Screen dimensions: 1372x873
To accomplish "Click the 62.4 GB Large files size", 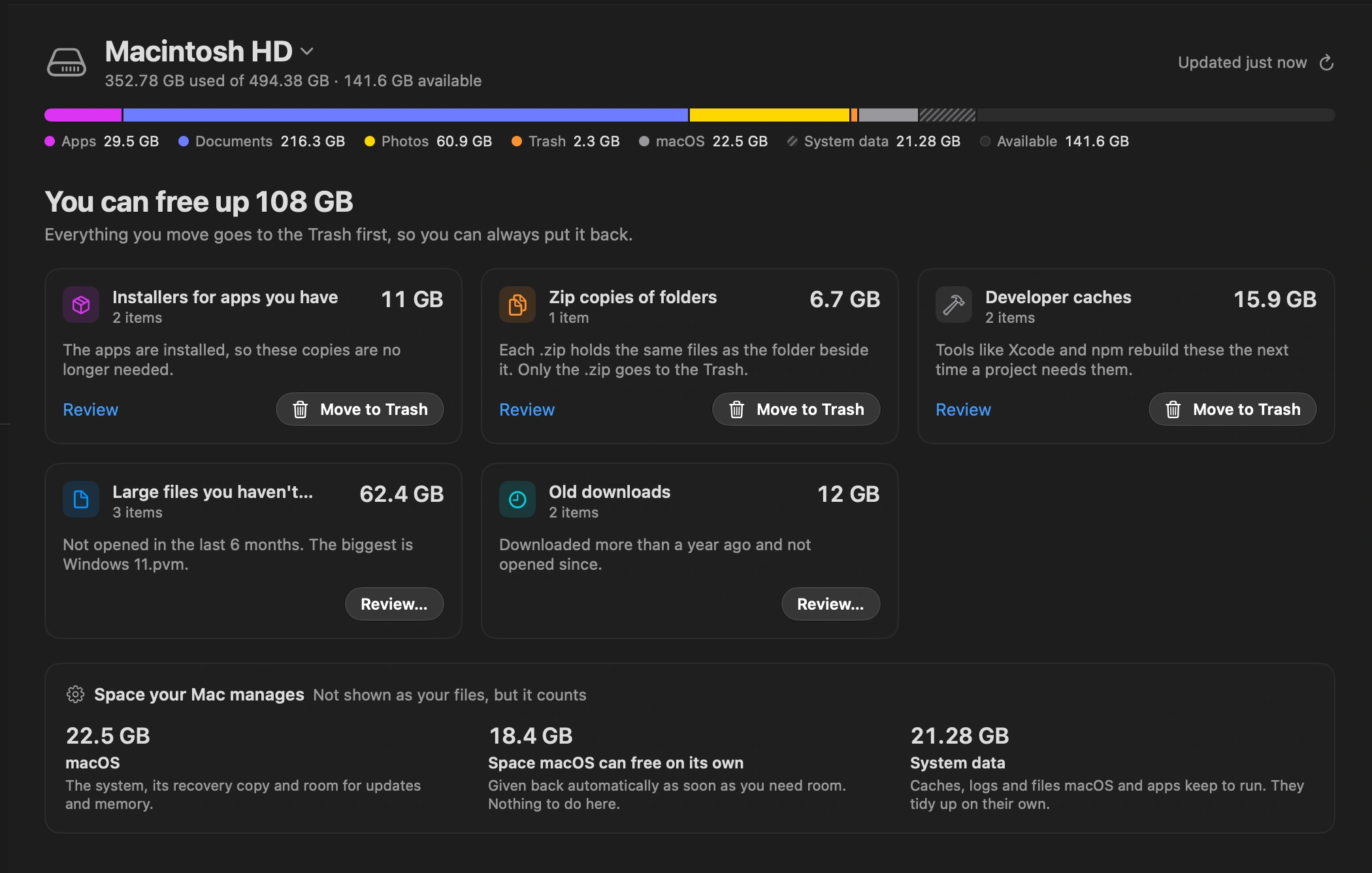I will pyautogui.click(x=402, y=494).
